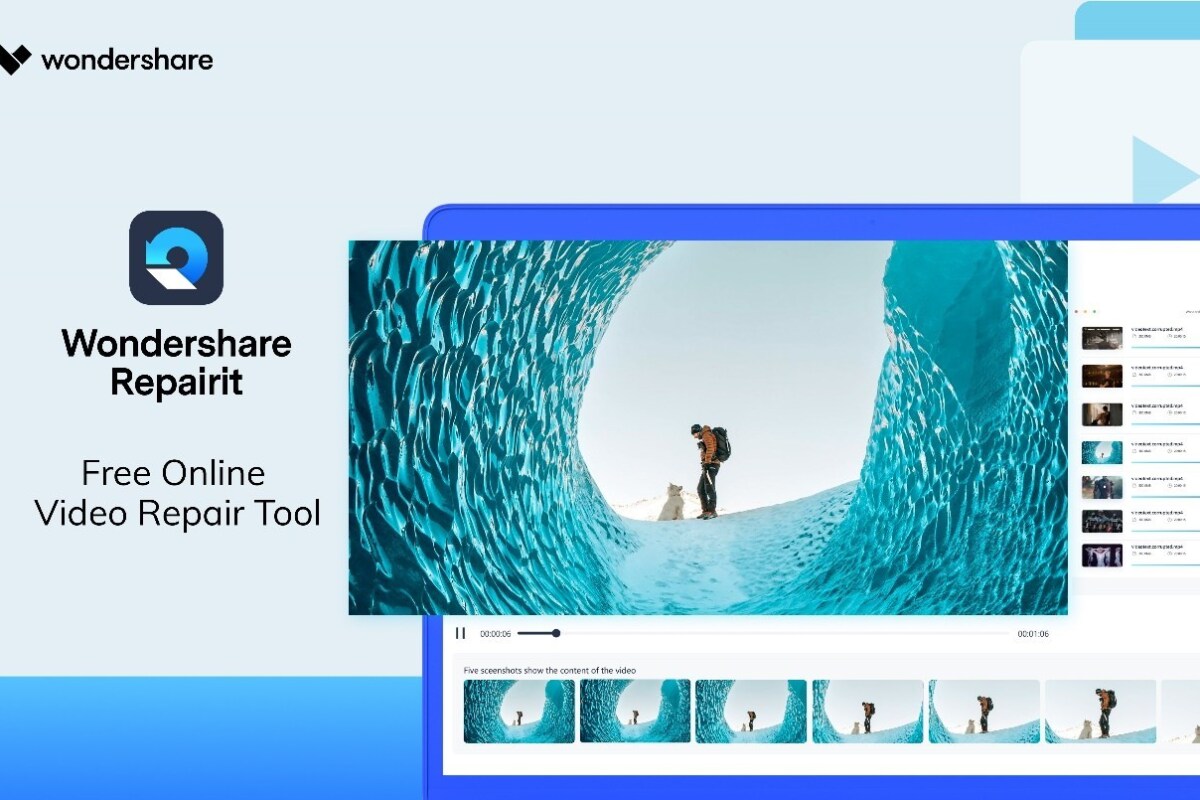This screenshot has height=800, width=1200.
Task: Click the yellow window dot in the sidebar header
Action: click(1085, 311)
